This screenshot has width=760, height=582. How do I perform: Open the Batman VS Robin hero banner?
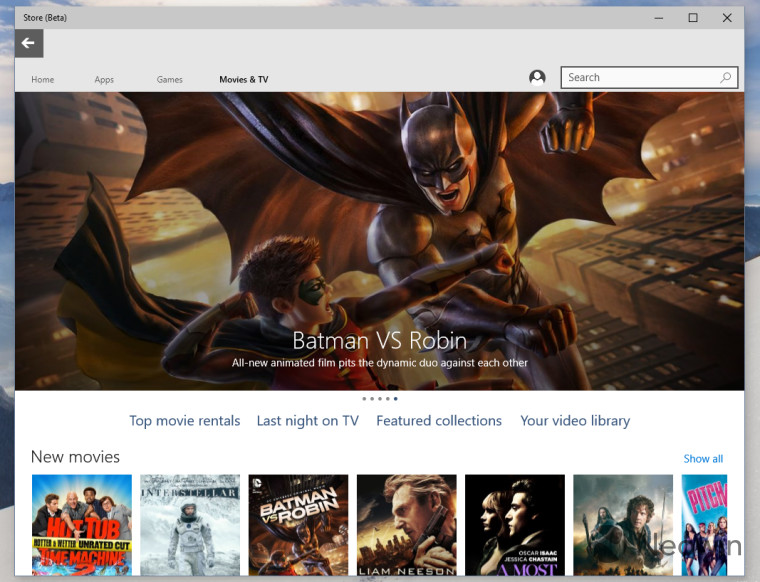(379, 240)
